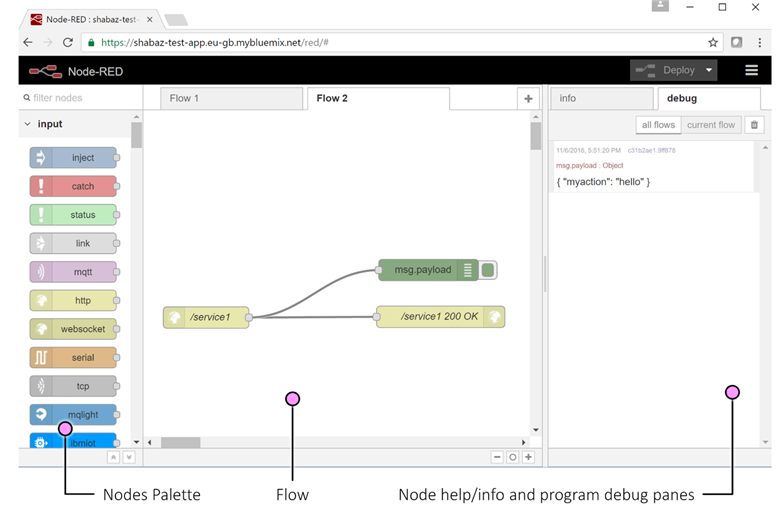The width and height of the screenshot is (784, 509).
Task: Choose the tcp node in palette
Action: pos(73,386)
